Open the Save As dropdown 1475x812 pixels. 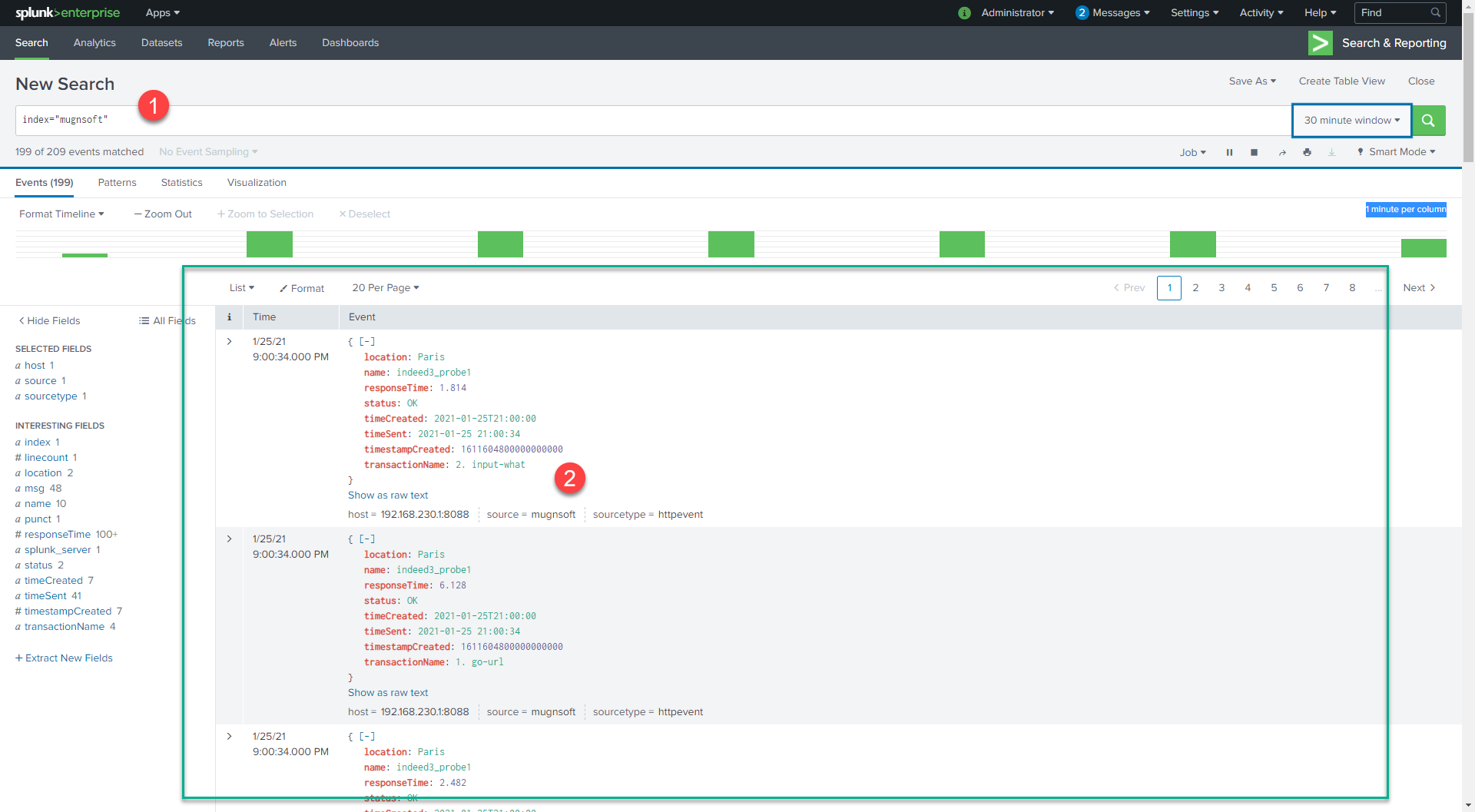click(1252, 81)
